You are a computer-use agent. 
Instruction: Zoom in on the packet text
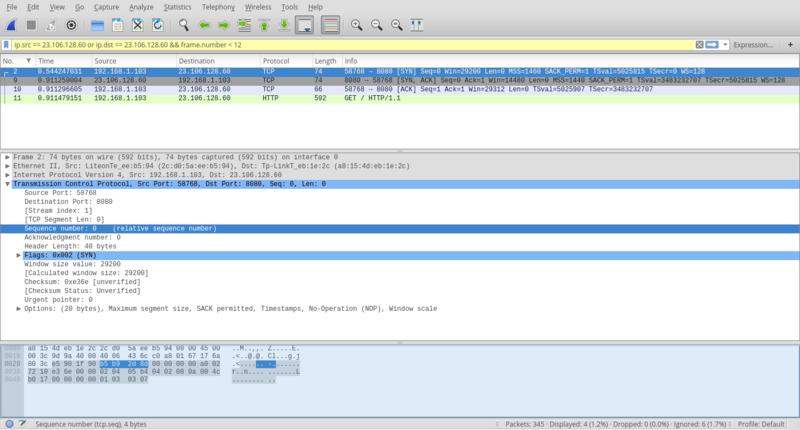[357, 24]
